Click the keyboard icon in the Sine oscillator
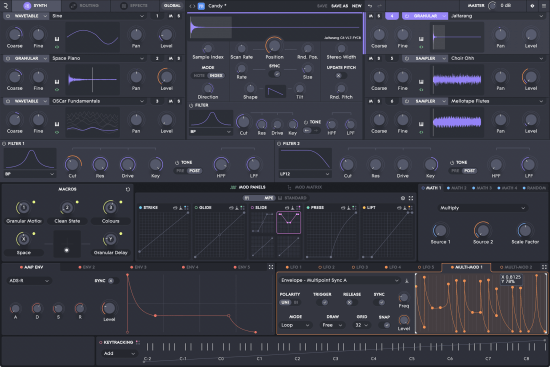The image size is (550, 367). (57, 39)
